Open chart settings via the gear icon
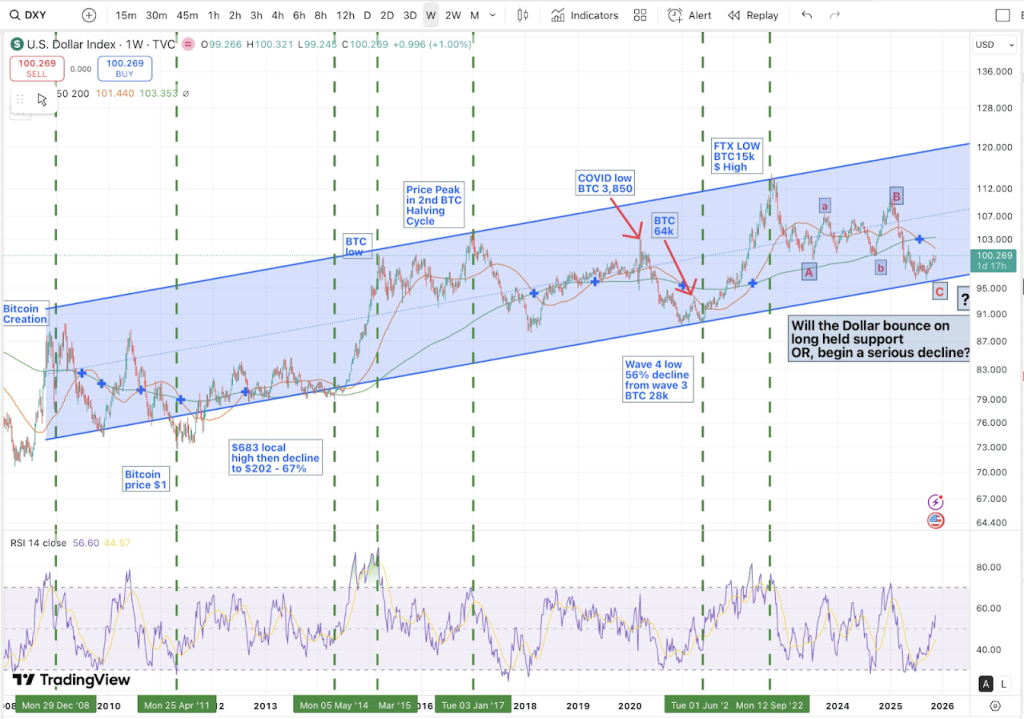The image size is (1024, 719). (x=995, y=706)
